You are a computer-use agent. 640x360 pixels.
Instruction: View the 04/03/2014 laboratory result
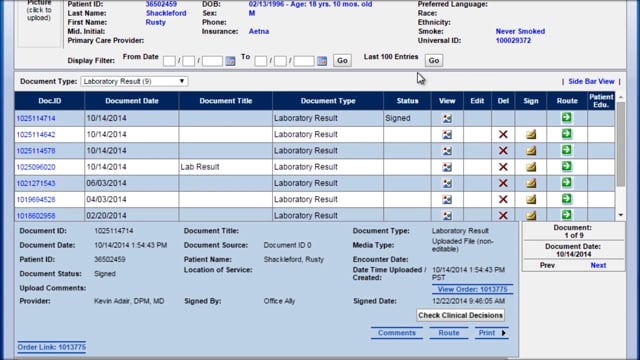click(x=447, y=200)
